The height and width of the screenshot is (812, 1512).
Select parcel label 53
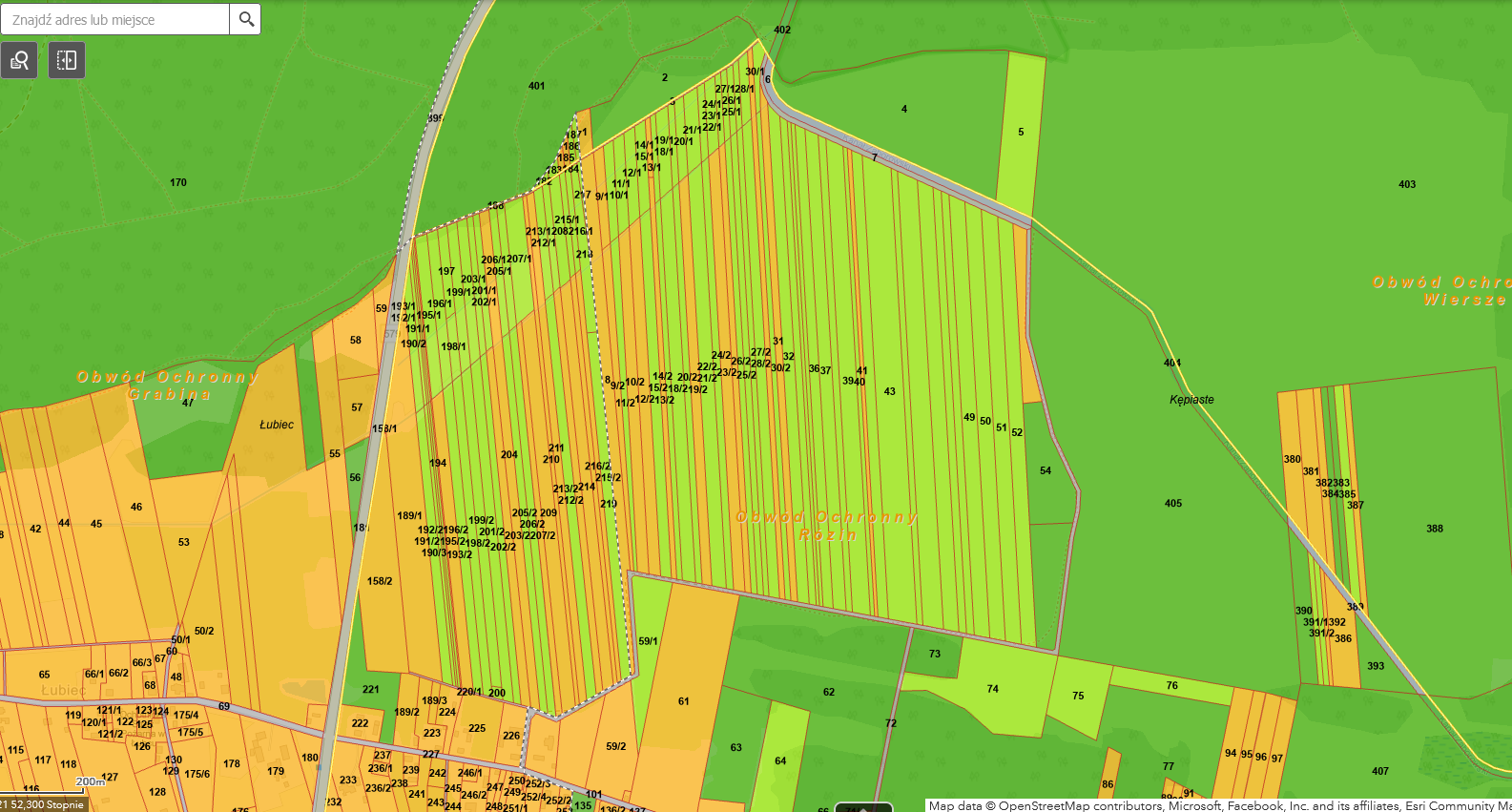pyautogui.click(x=184, y=542)
